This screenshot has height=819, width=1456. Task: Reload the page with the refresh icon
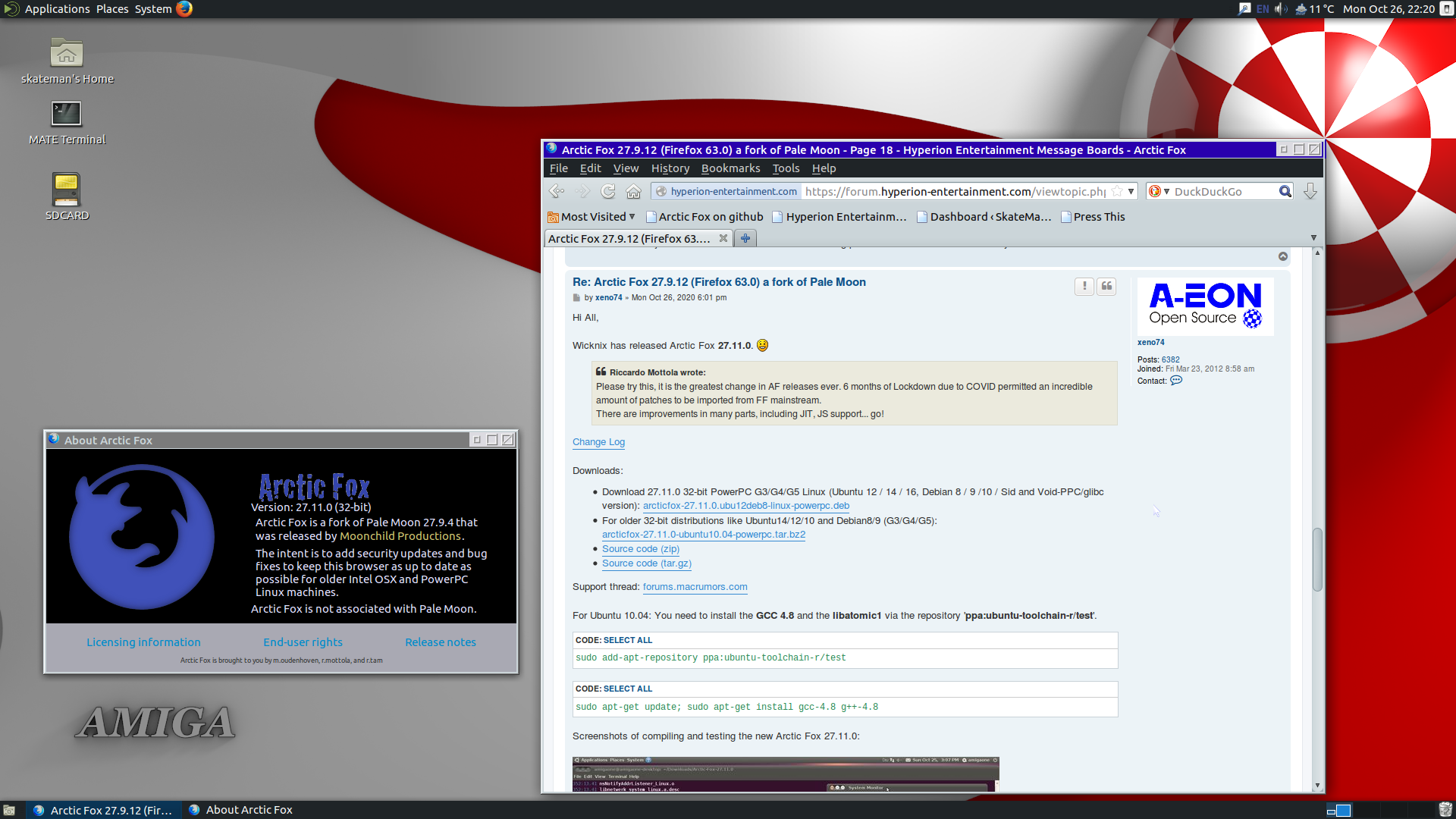(608, 192)
